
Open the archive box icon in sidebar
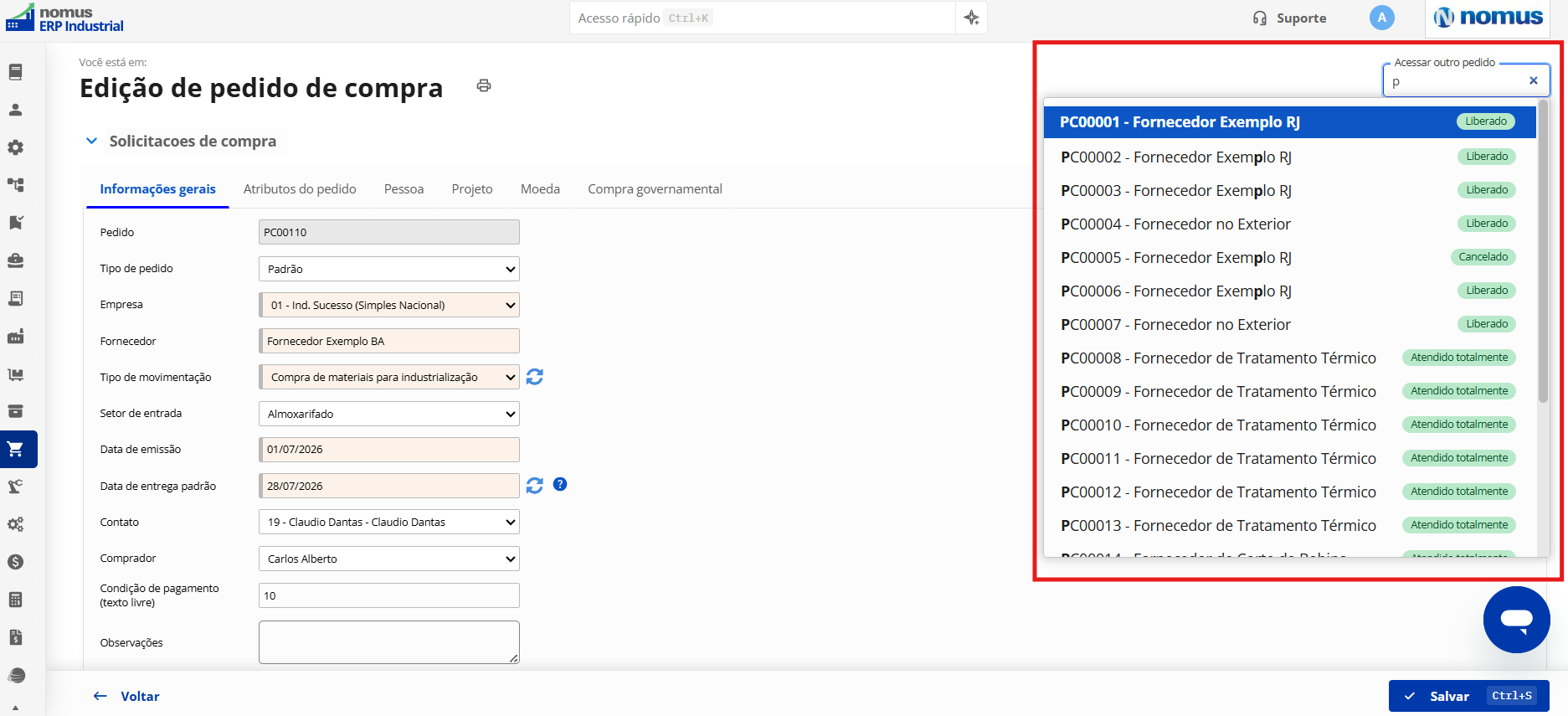15,411
